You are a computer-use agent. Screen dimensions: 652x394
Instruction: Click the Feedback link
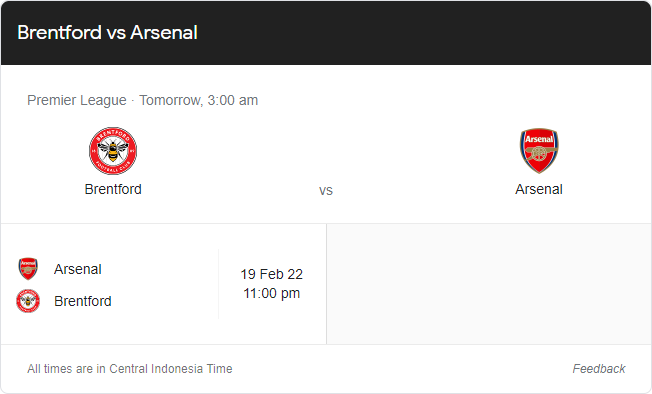pyautogui.click(x=599, y=369)
